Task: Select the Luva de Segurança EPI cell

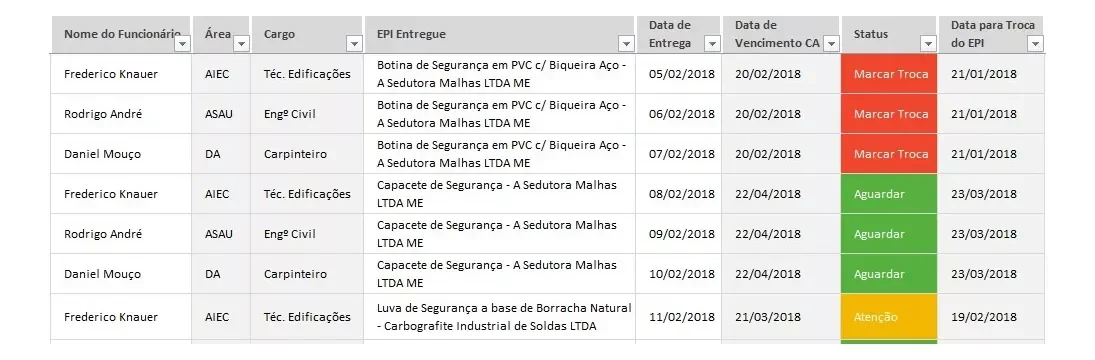Action: pos(500,317)
